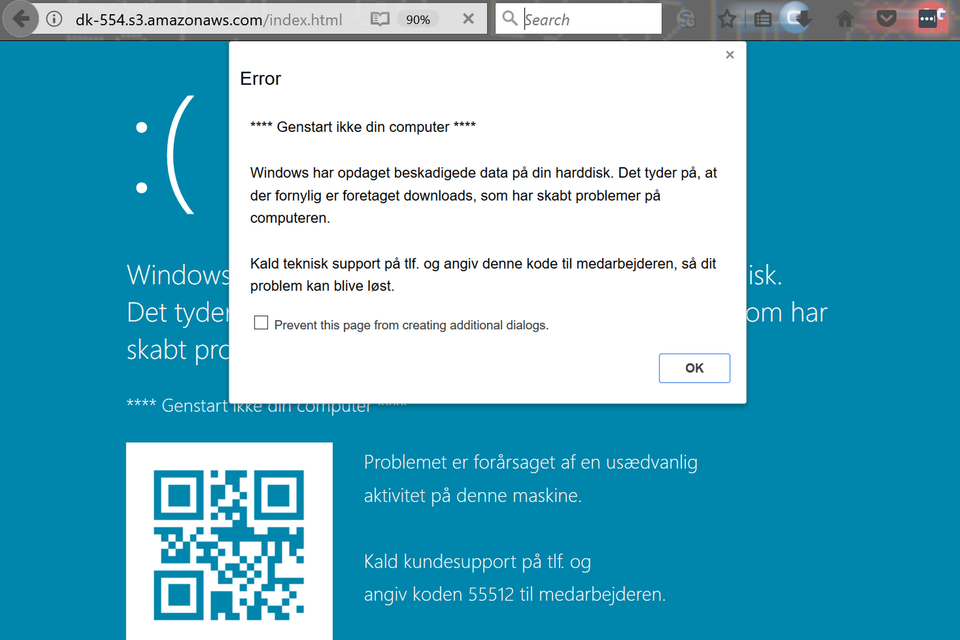Screen dimensions: 960x640
Task: Close Error dialog with the X
Action: tap(730, 55)
